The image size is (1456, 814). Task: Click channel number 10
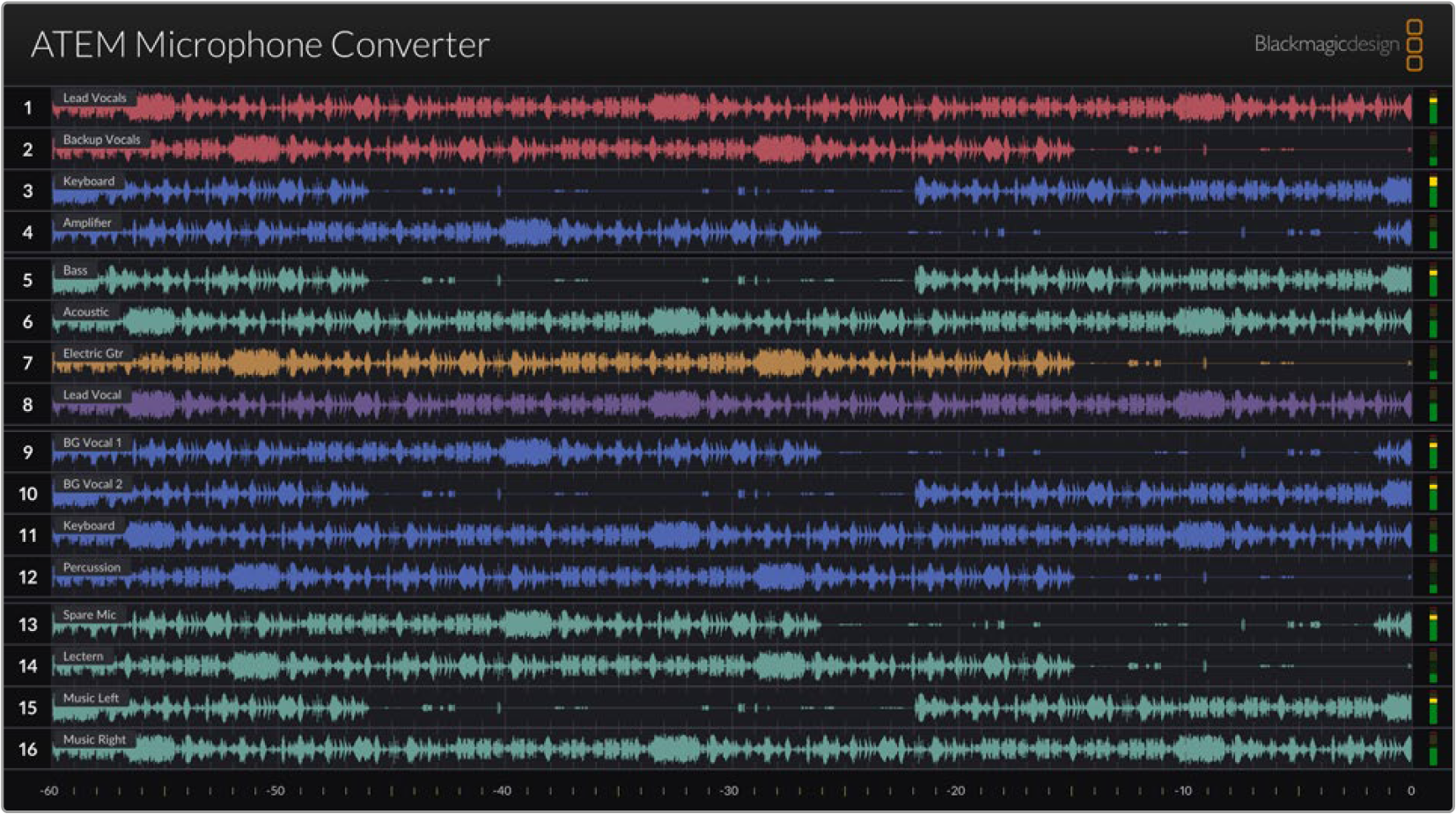pyautogui.click(x=28, y=494)
